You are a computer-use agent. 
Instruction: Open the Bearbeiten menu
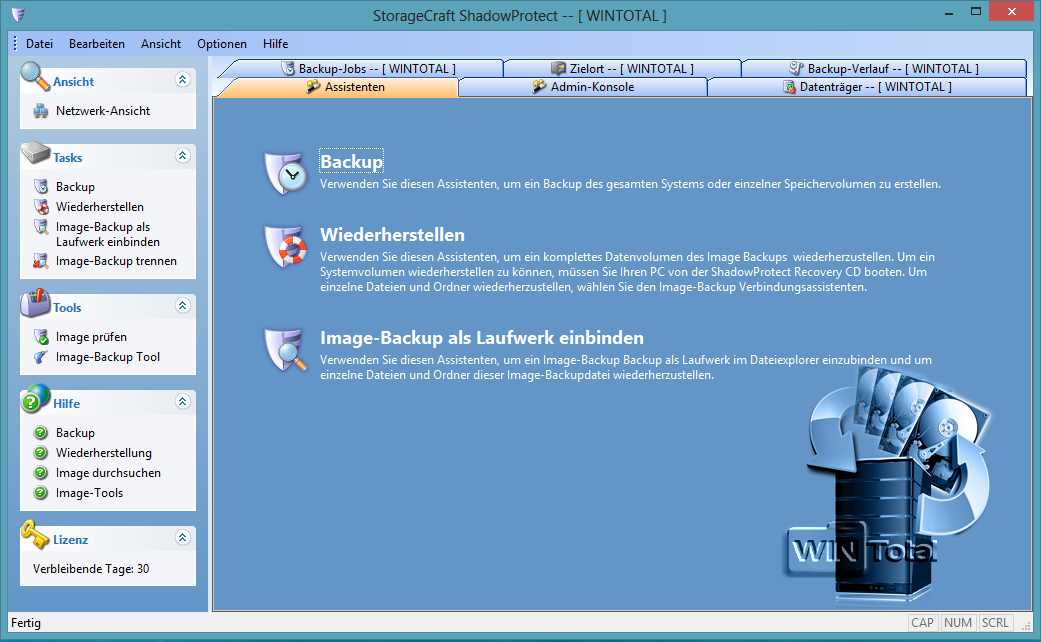(x=97, y=44)
